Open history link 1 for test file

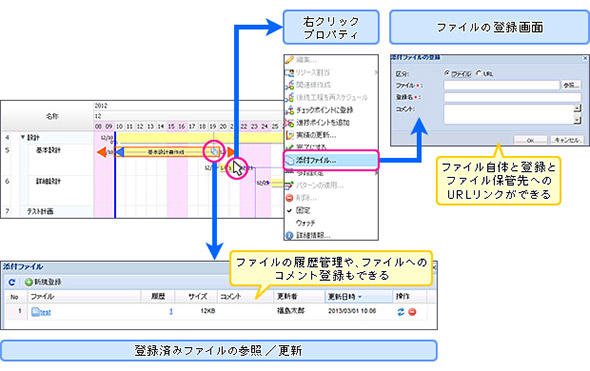point(171,311)
